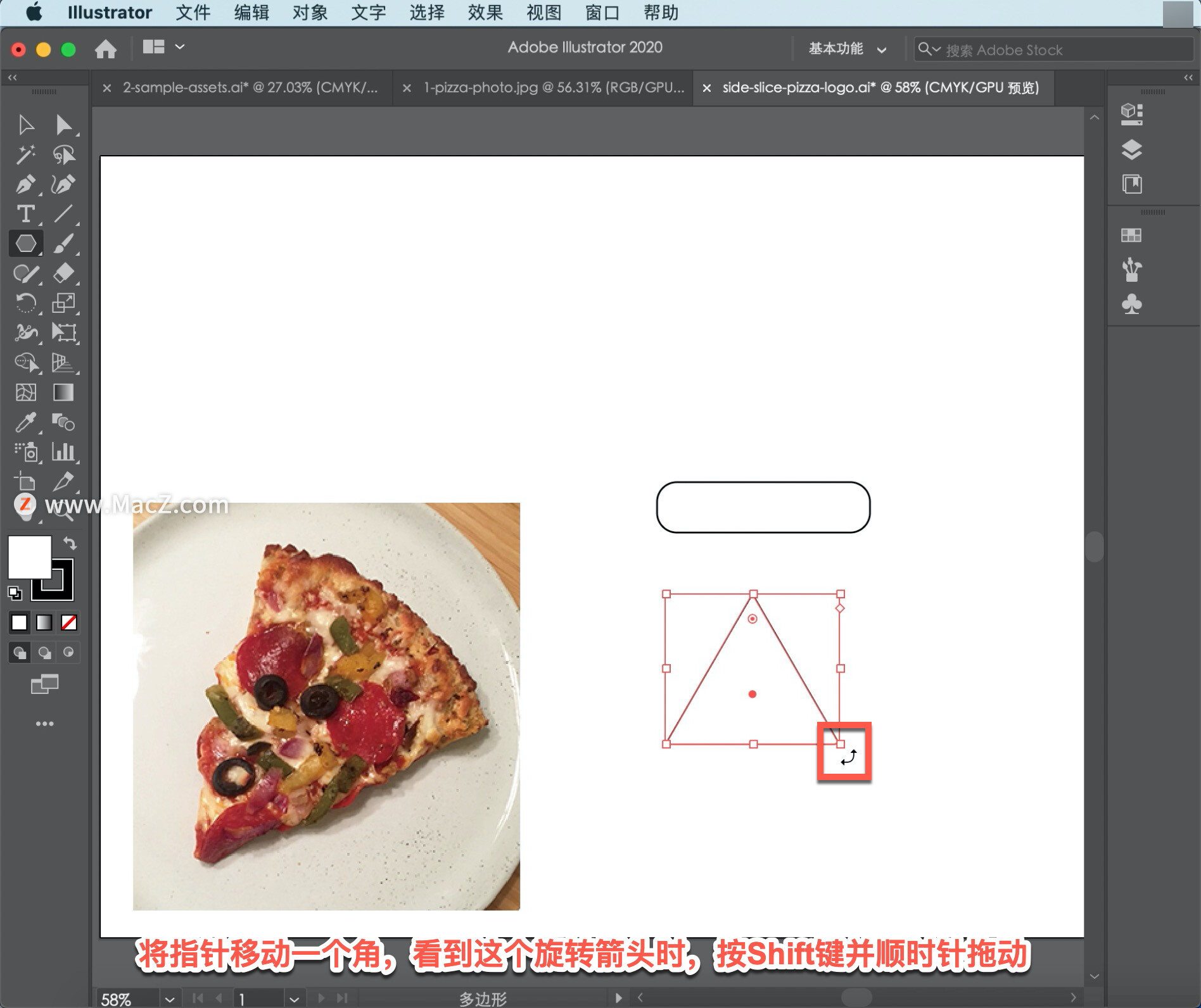Open the 窗口 menu

coord(602,13)
